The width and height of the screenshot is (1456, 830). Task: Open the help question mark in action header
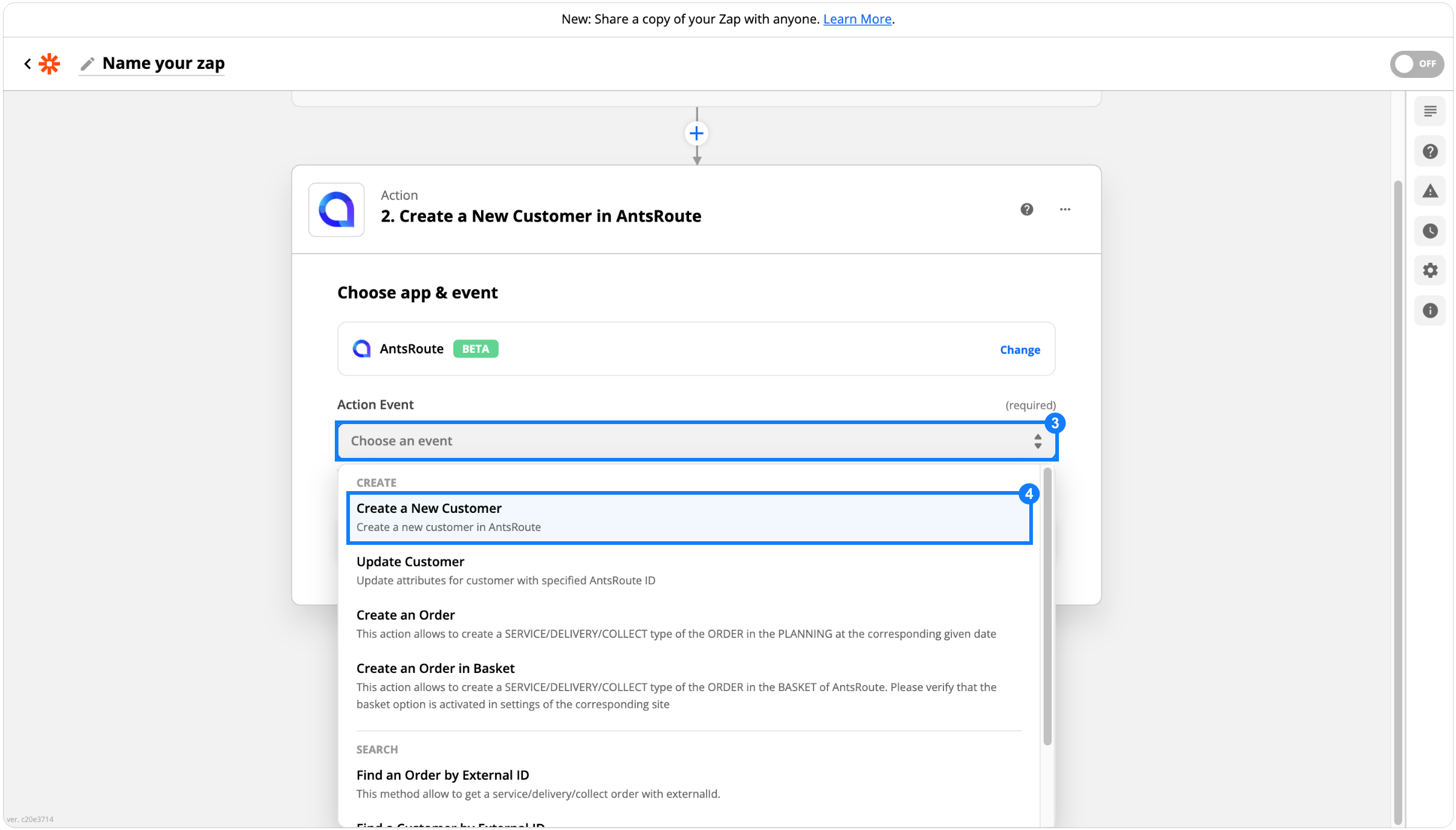[1026, 209]
